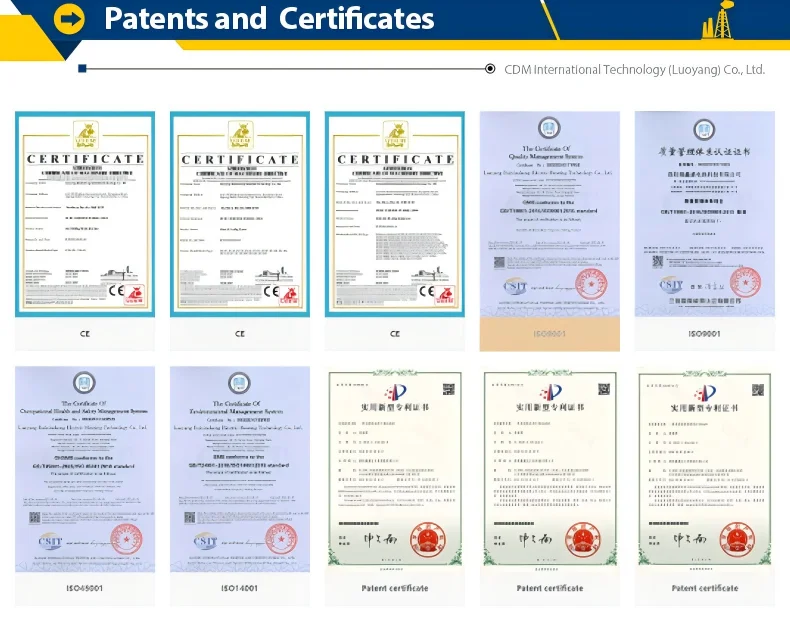Click the yellow oil derrick logo icon
790x617 pixels.
click(717, 21)
